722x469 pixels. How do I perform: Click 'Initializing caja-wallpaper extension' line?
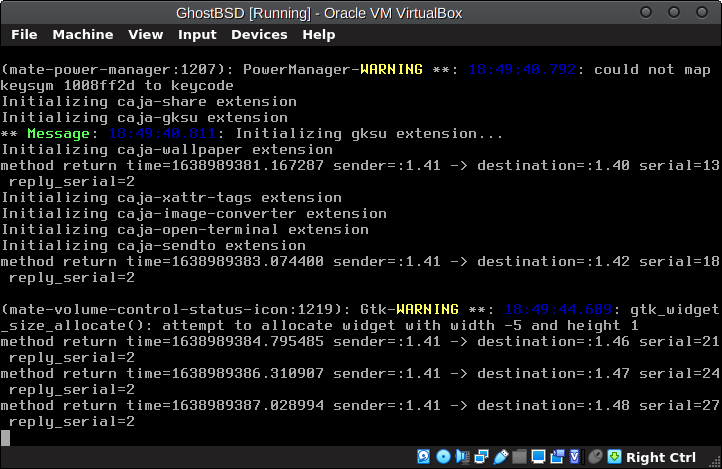tap(167, 150)
